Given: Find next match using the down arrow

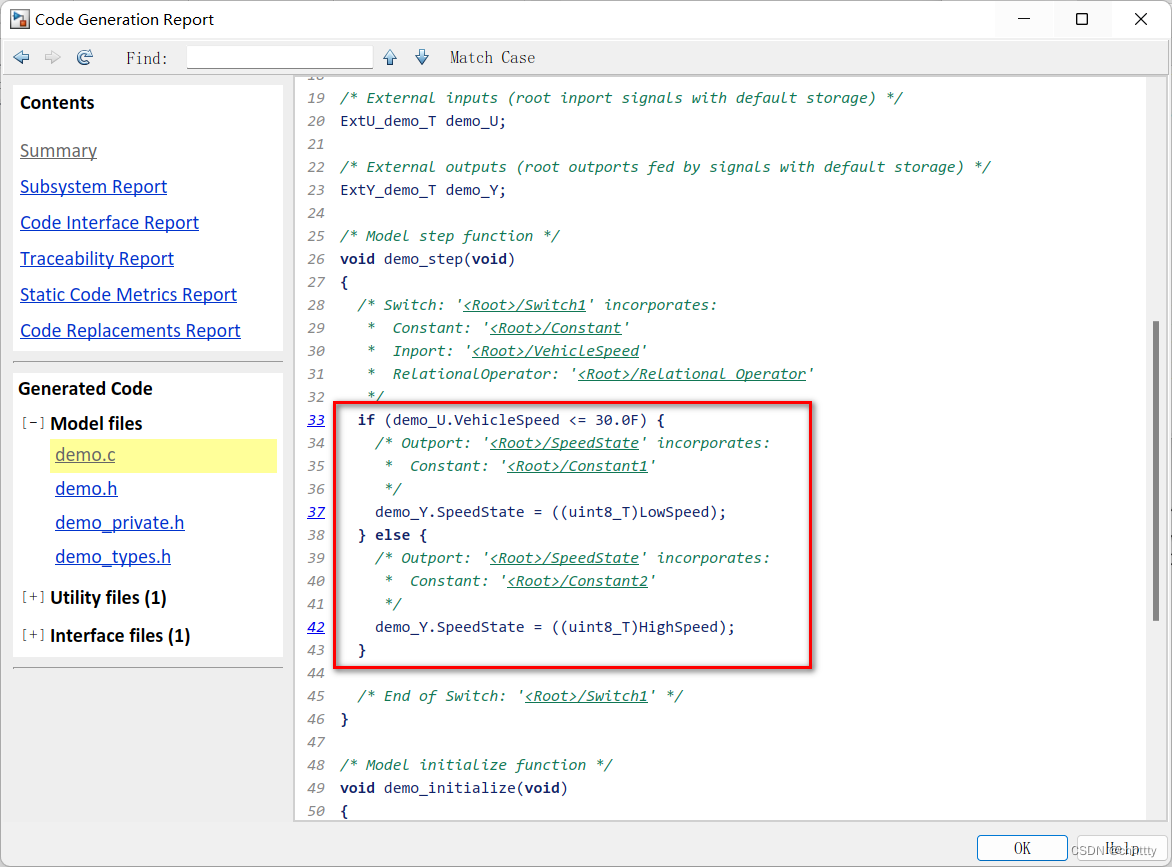Looking at the screenshot, I should (422, 58).
